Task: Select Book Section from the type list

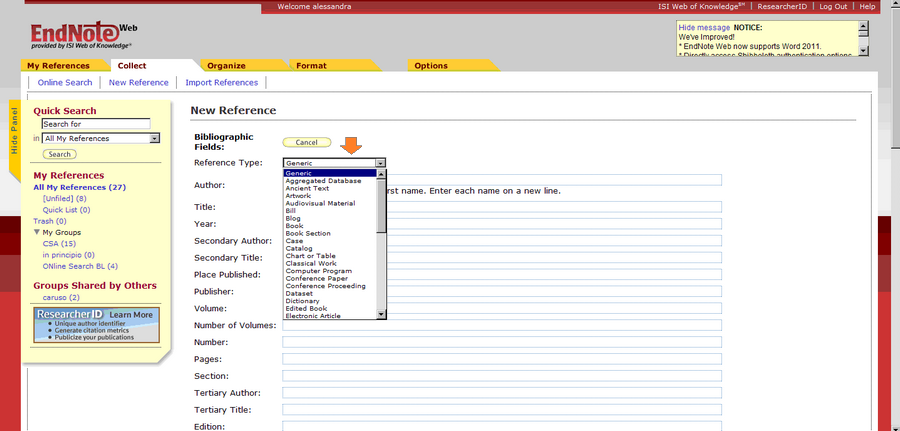Action: tap(308, 233)
